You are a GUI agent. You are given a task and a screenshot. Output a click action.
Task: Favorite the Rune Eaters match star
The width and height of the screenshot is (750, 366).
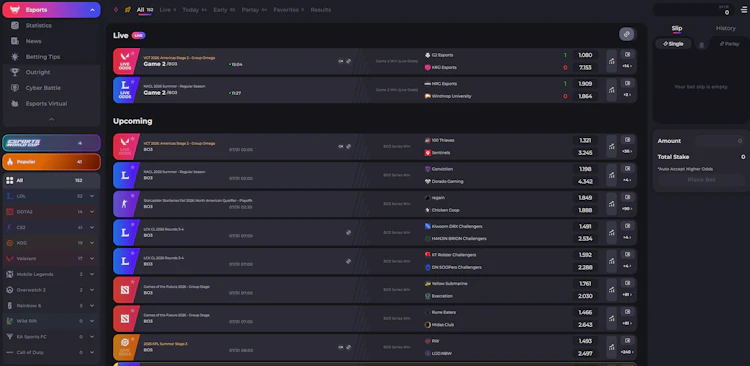(x=132, y=311)
